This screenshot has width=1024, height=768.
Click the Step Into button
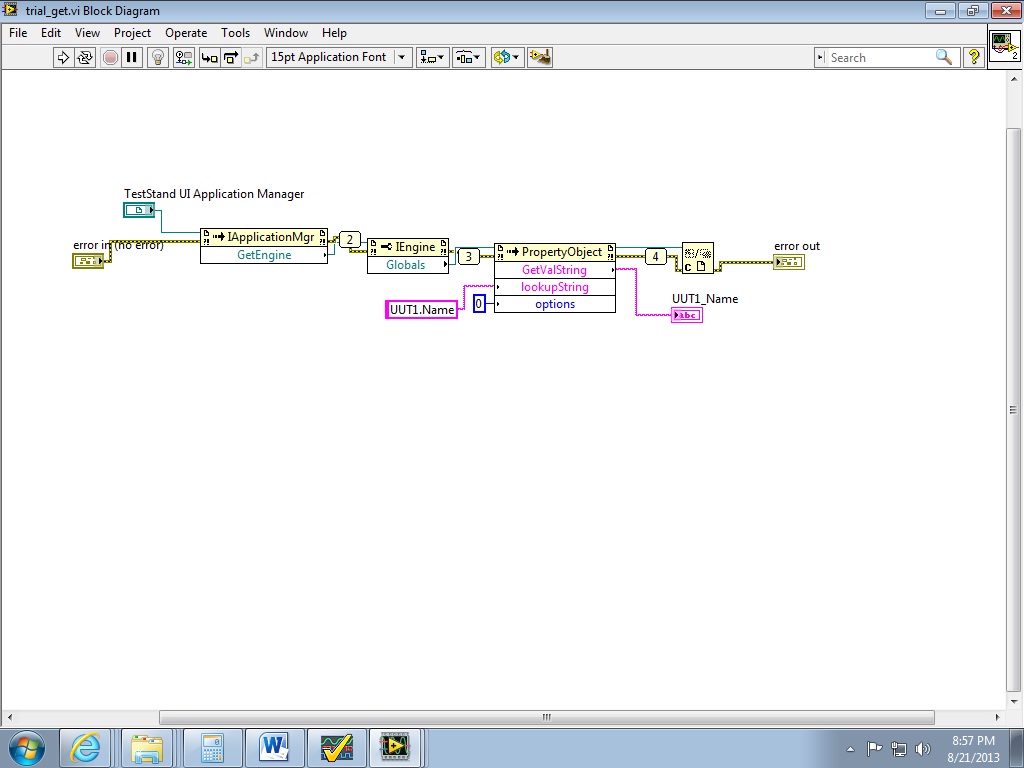[209, 57]
